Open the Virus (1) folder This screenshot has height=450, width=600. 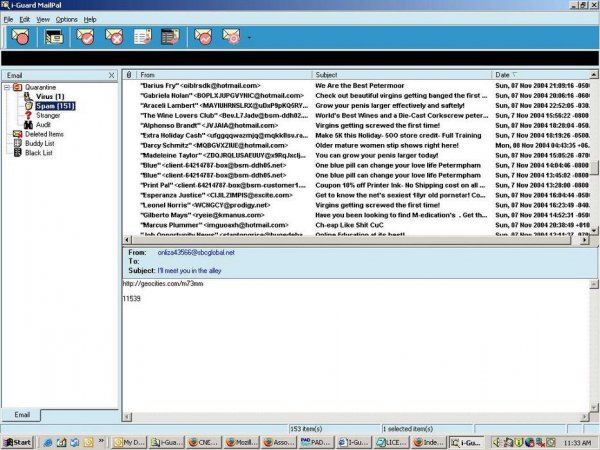50,96
